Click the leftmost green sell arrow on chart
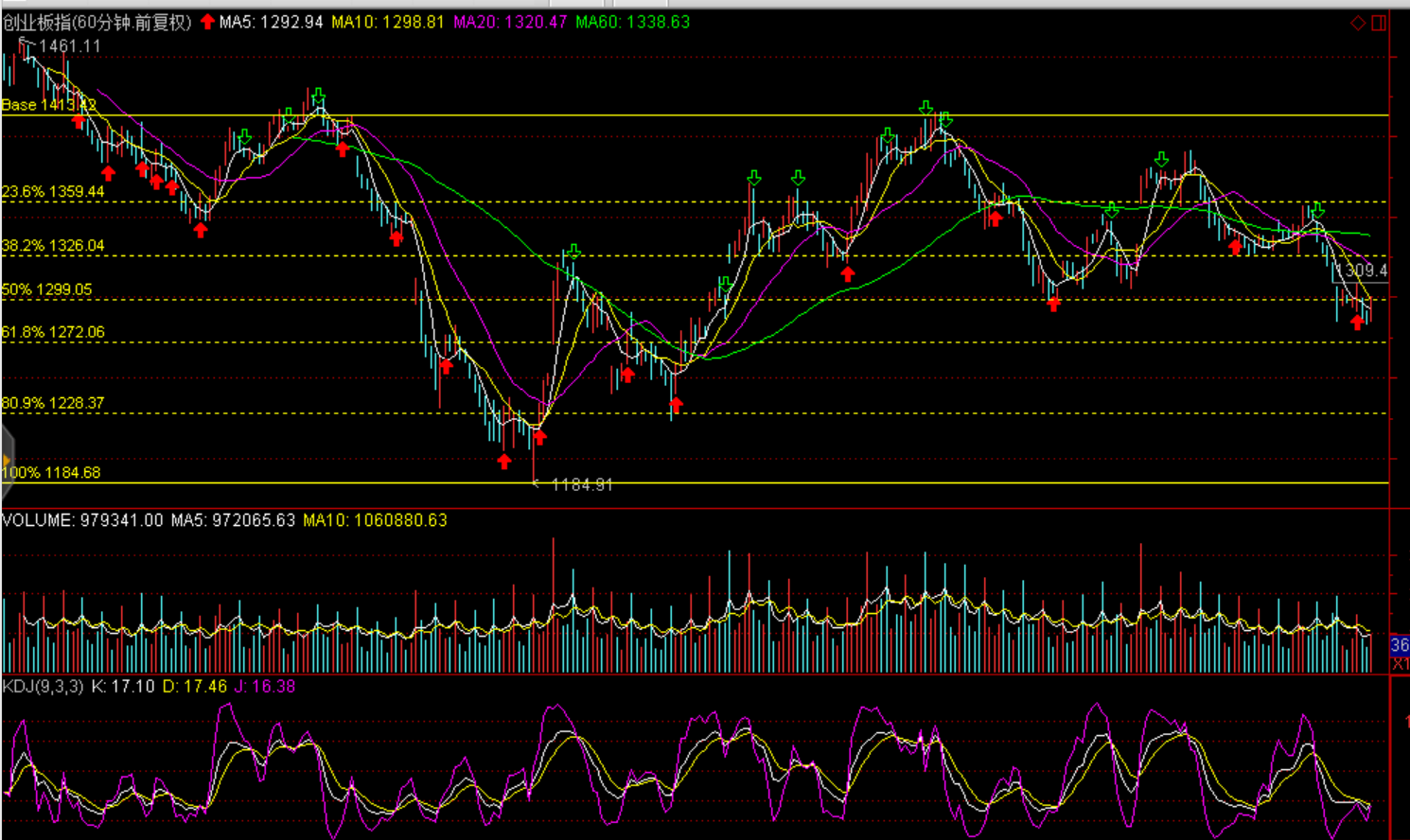Screen dimensions: 1410x840 tap(245, 138)
